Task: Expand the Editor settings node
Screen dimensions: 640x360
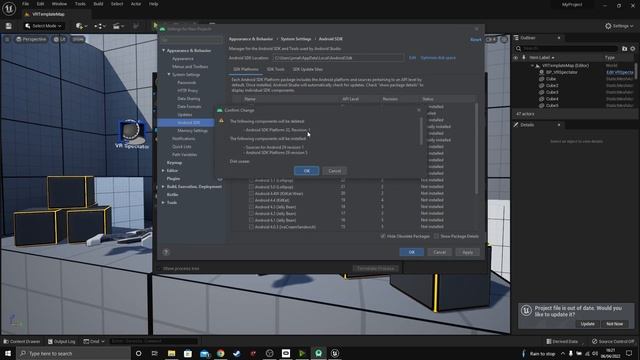Action: click(x=163, y=171)
